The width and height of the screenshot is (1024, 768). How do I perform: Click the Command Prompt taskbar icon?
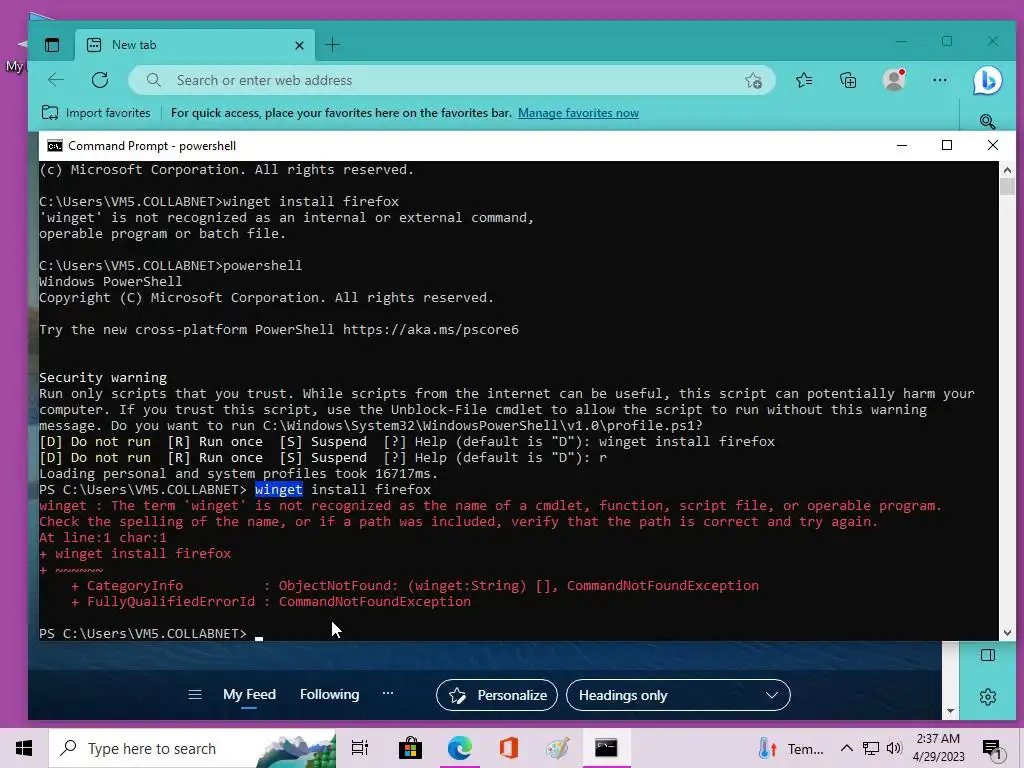606,748
